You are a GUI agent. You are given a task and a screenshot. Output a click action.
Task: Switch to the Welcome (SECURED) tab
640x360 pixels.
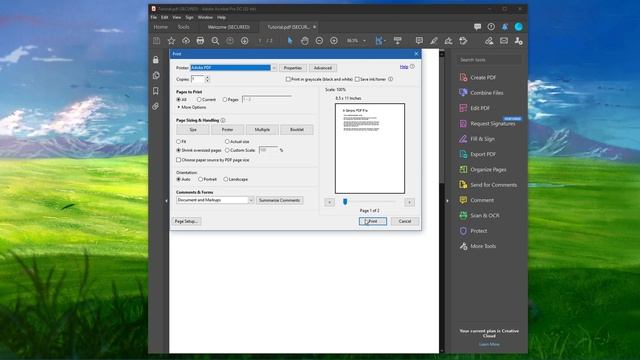pos(229,27)
